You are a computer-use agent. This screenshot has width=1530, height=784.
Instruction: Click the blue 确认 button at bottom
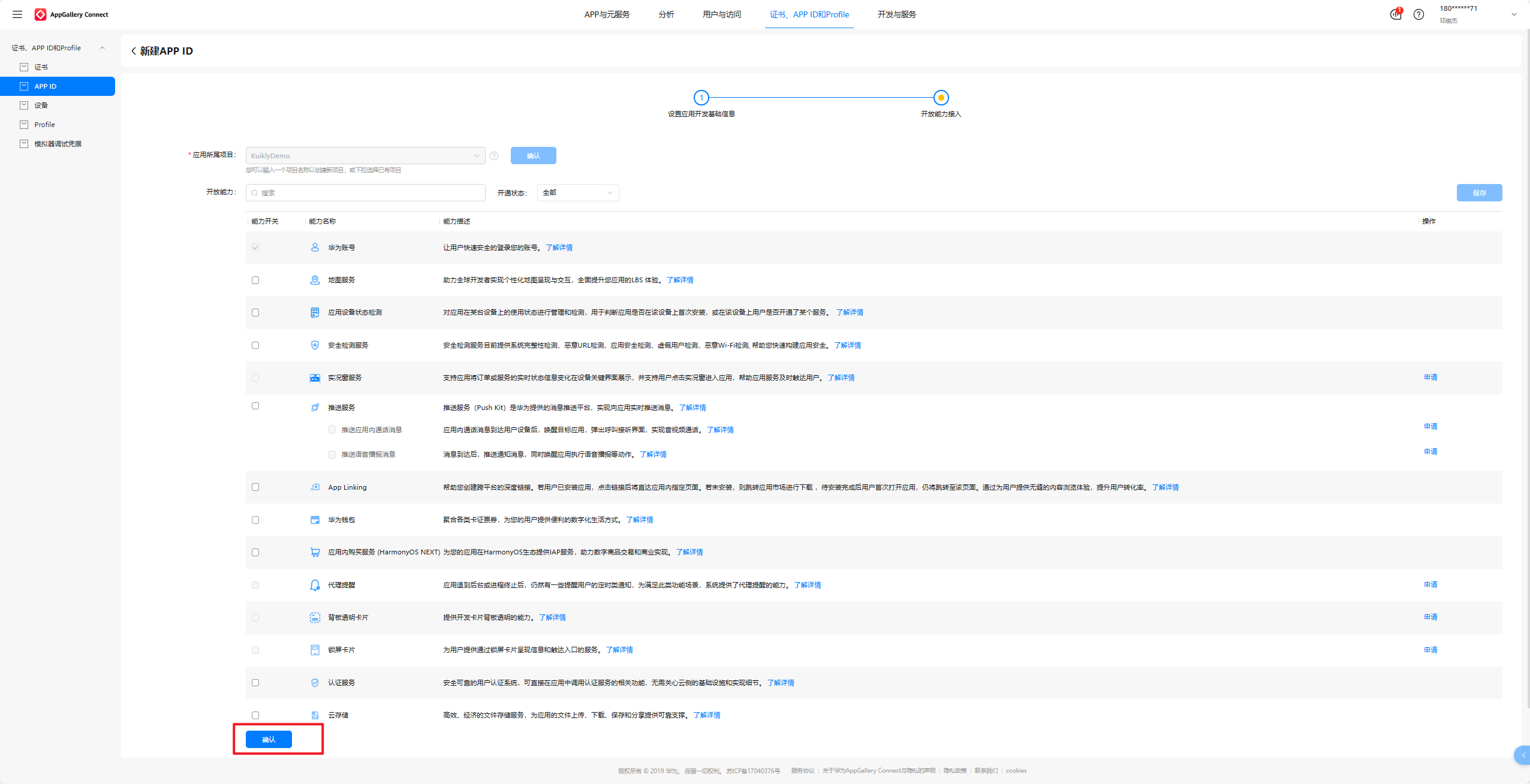pos(269,739)
